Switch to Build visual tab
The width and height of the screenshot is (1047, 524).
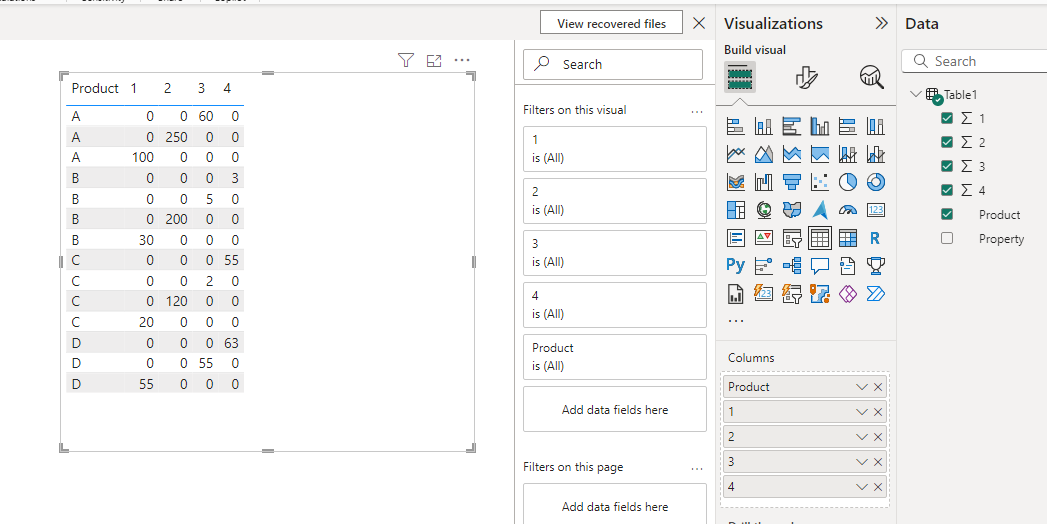(740, 77)
